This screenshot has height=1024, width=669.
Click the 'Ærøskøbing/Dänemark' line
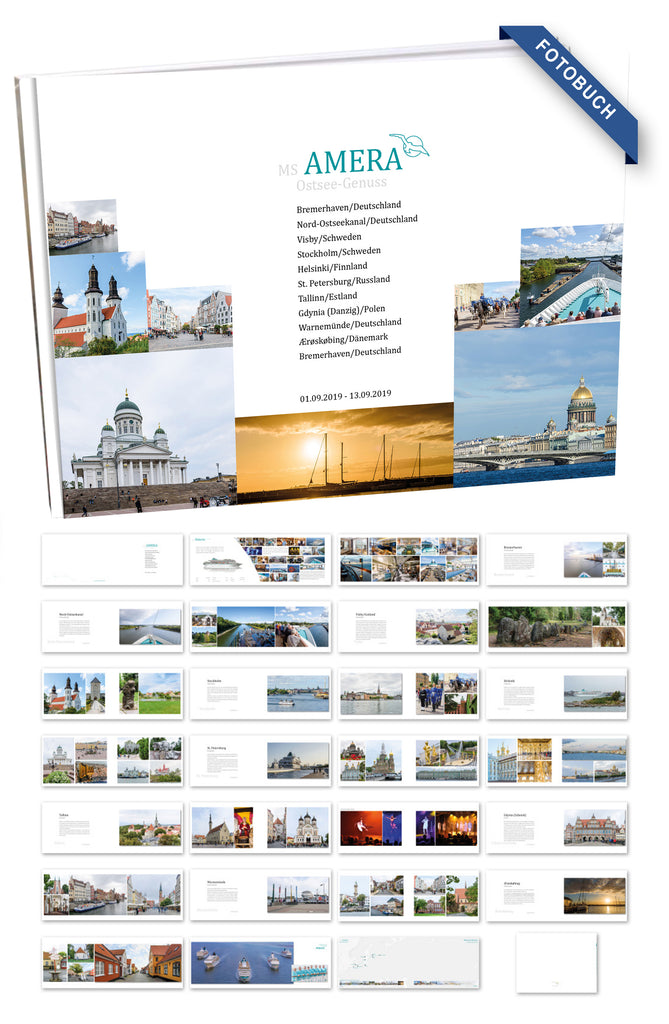[x=343, y=340]
